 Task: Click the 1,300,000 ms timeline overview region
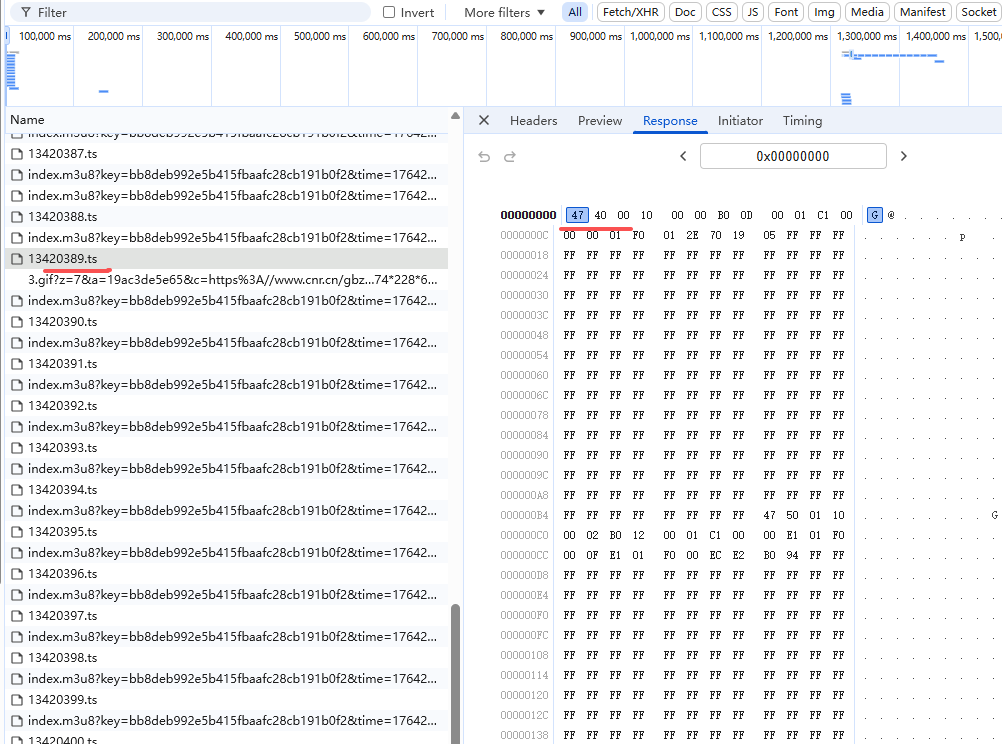[866, 70]
